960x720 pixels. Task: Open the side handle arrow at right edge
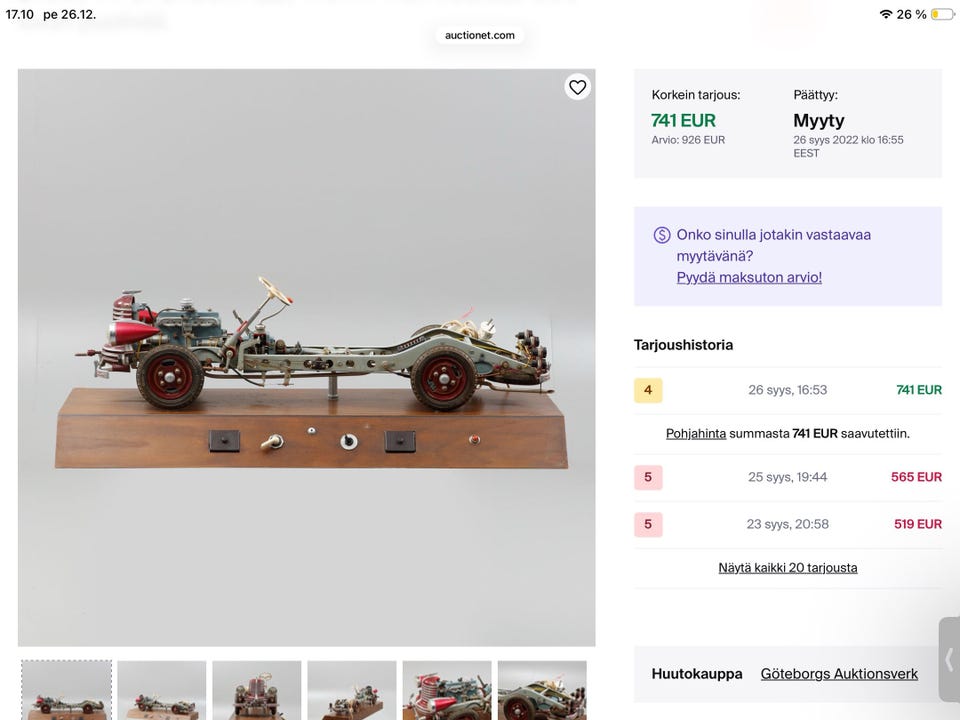(x=949, y=659)
